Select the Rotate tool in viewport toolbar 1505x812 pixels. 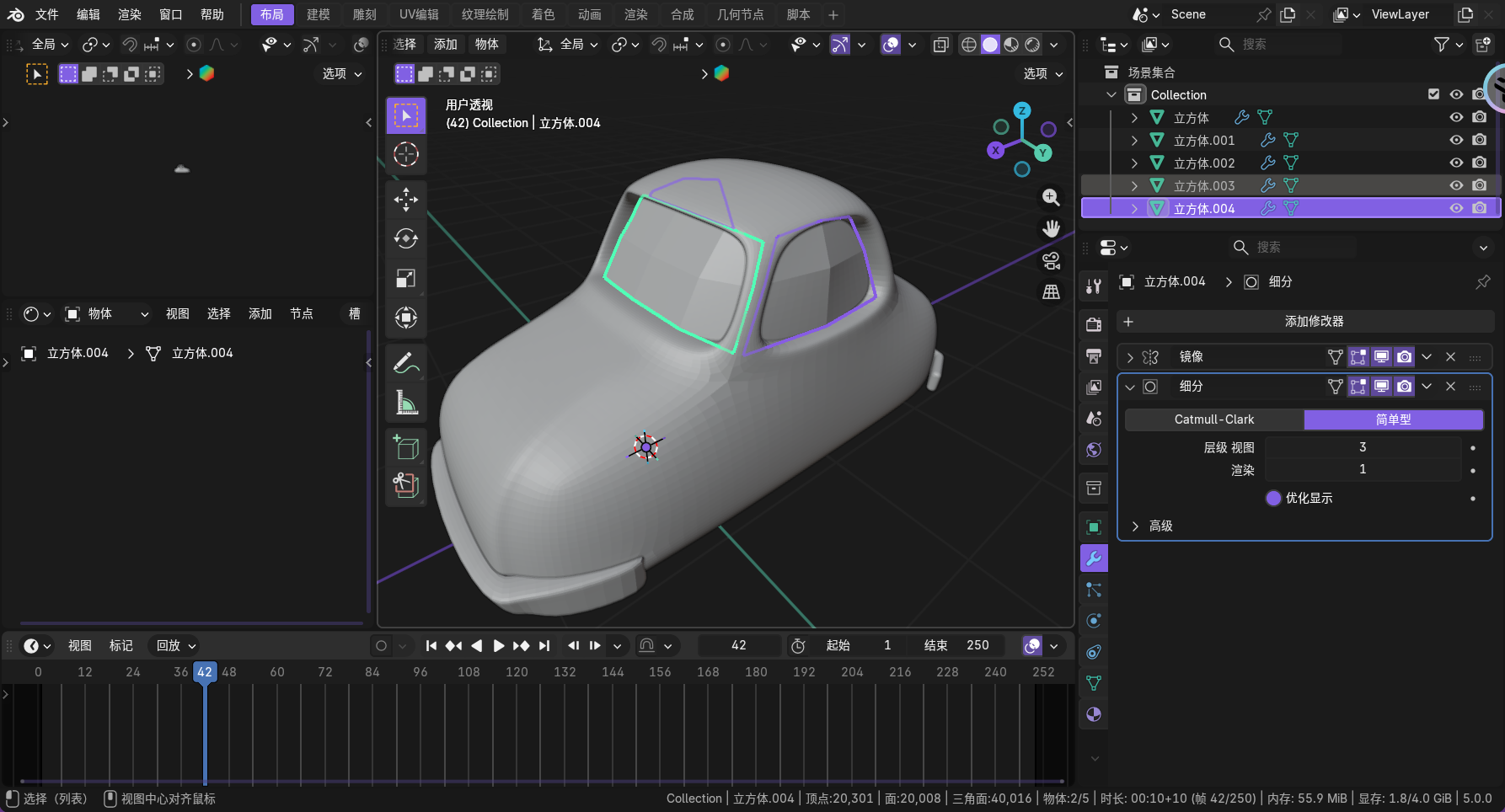pyautogui.click(x=406, y=238)
